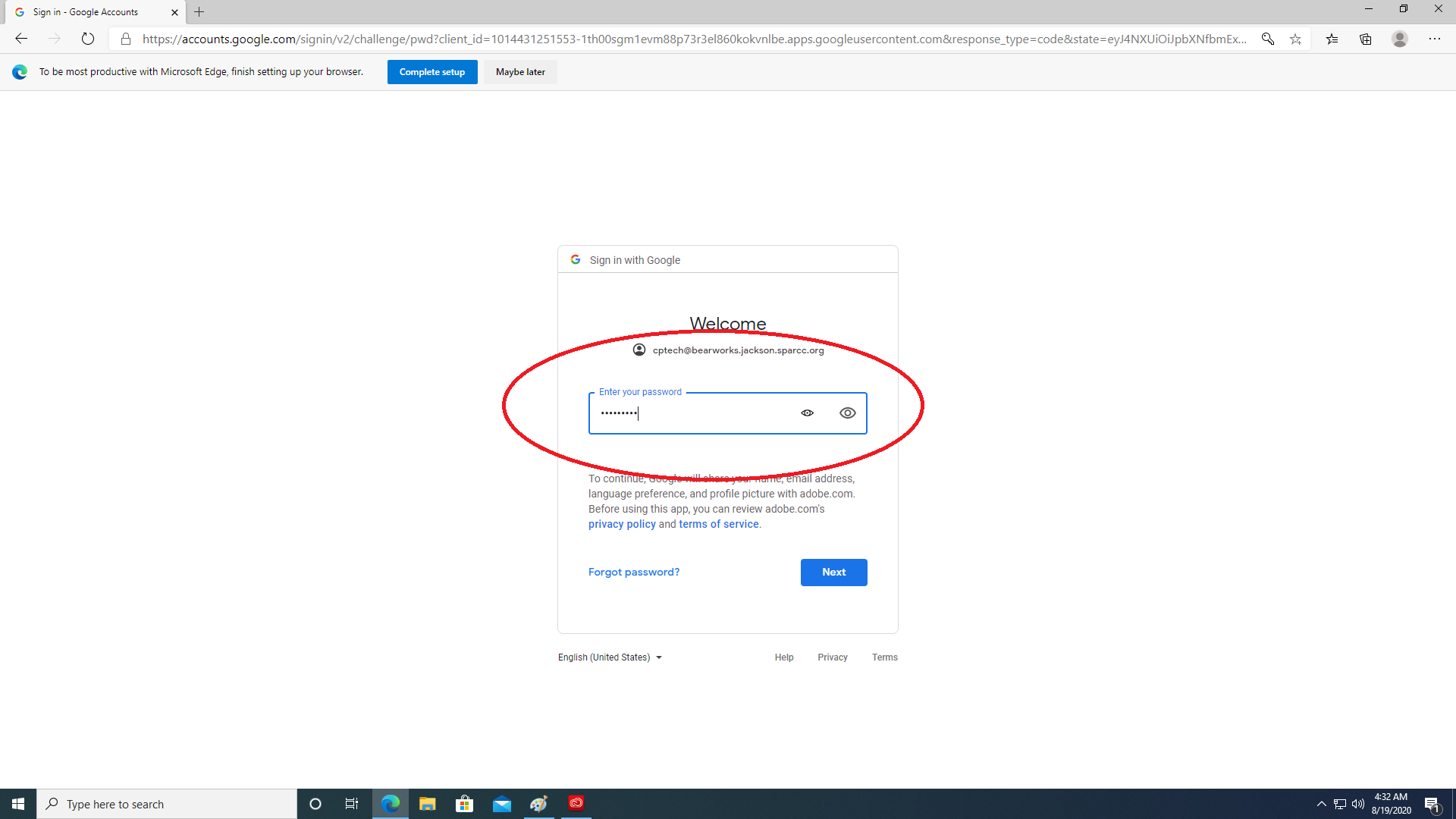
Task: Open the saved passwords key icon
Action: pyautogui.click(x=1267, y=39)
